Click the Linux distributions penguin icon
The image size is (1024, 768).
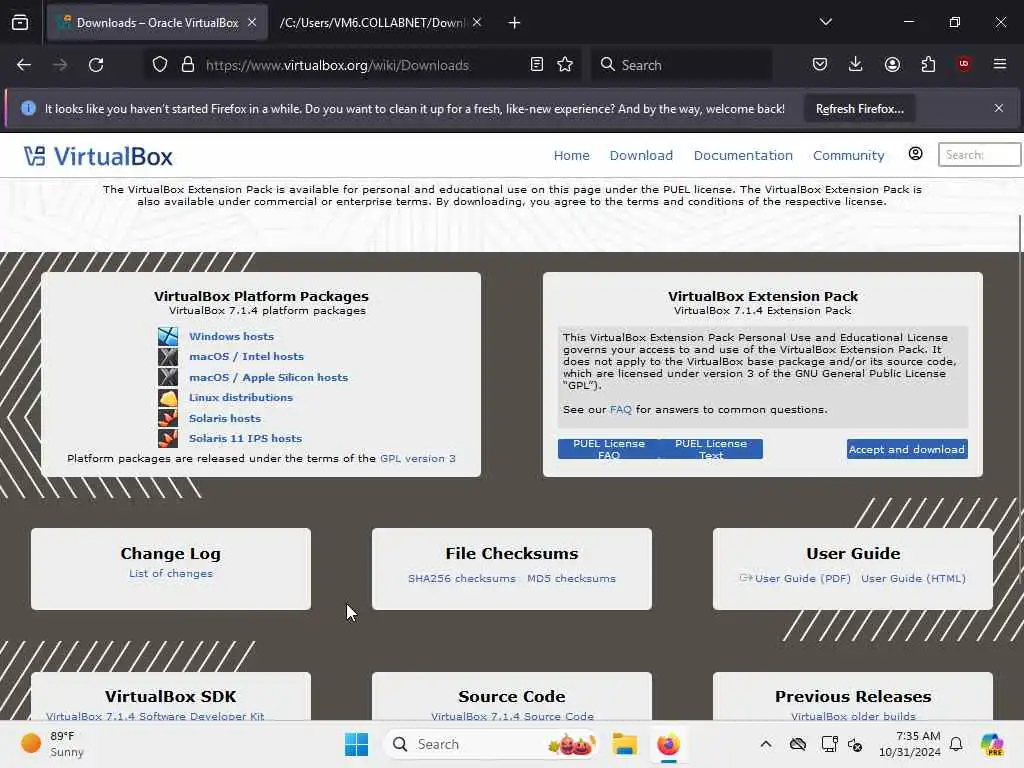(x=168, y=398)
